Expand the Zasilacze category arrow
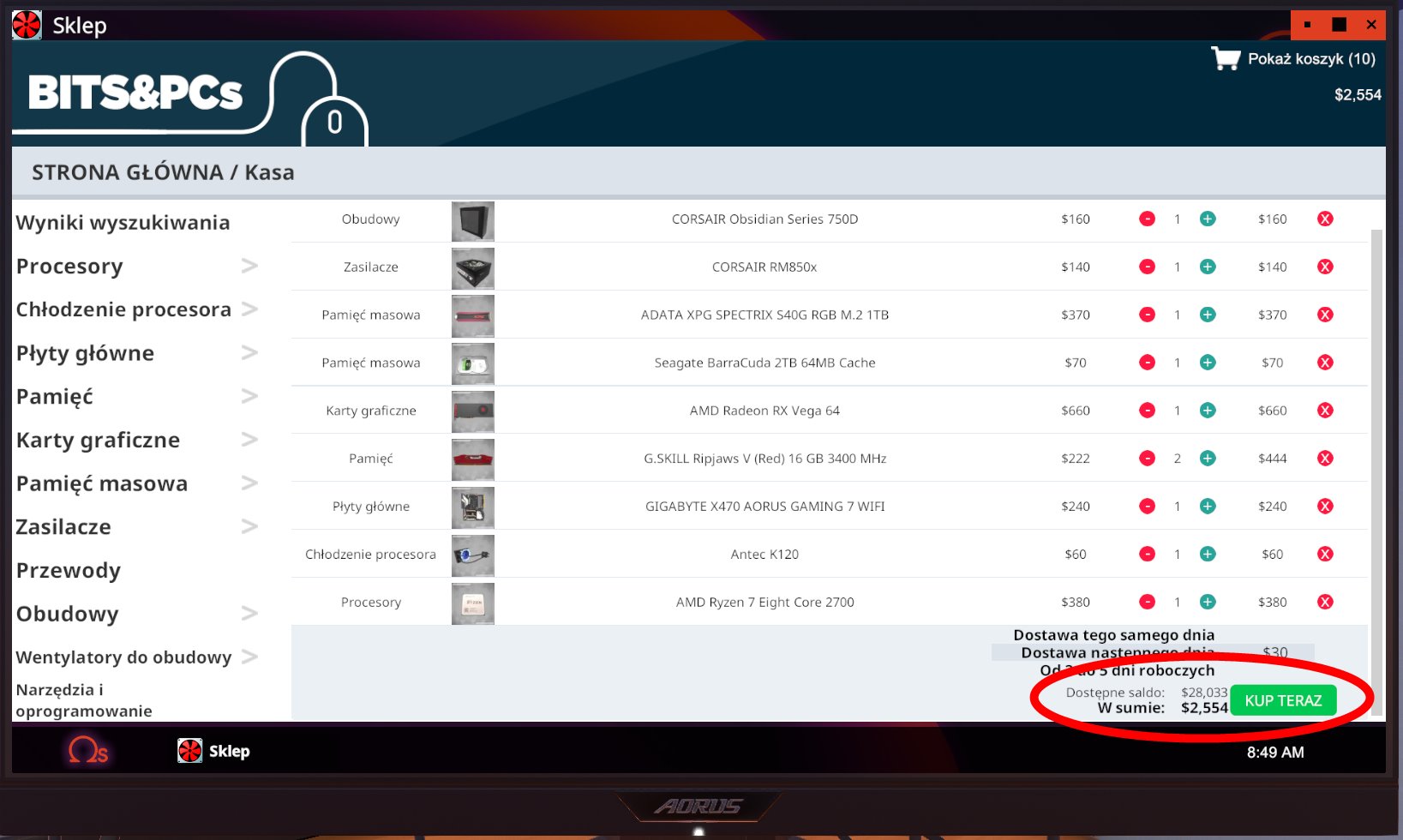The image size is (1403, 840). pos(249,526)
